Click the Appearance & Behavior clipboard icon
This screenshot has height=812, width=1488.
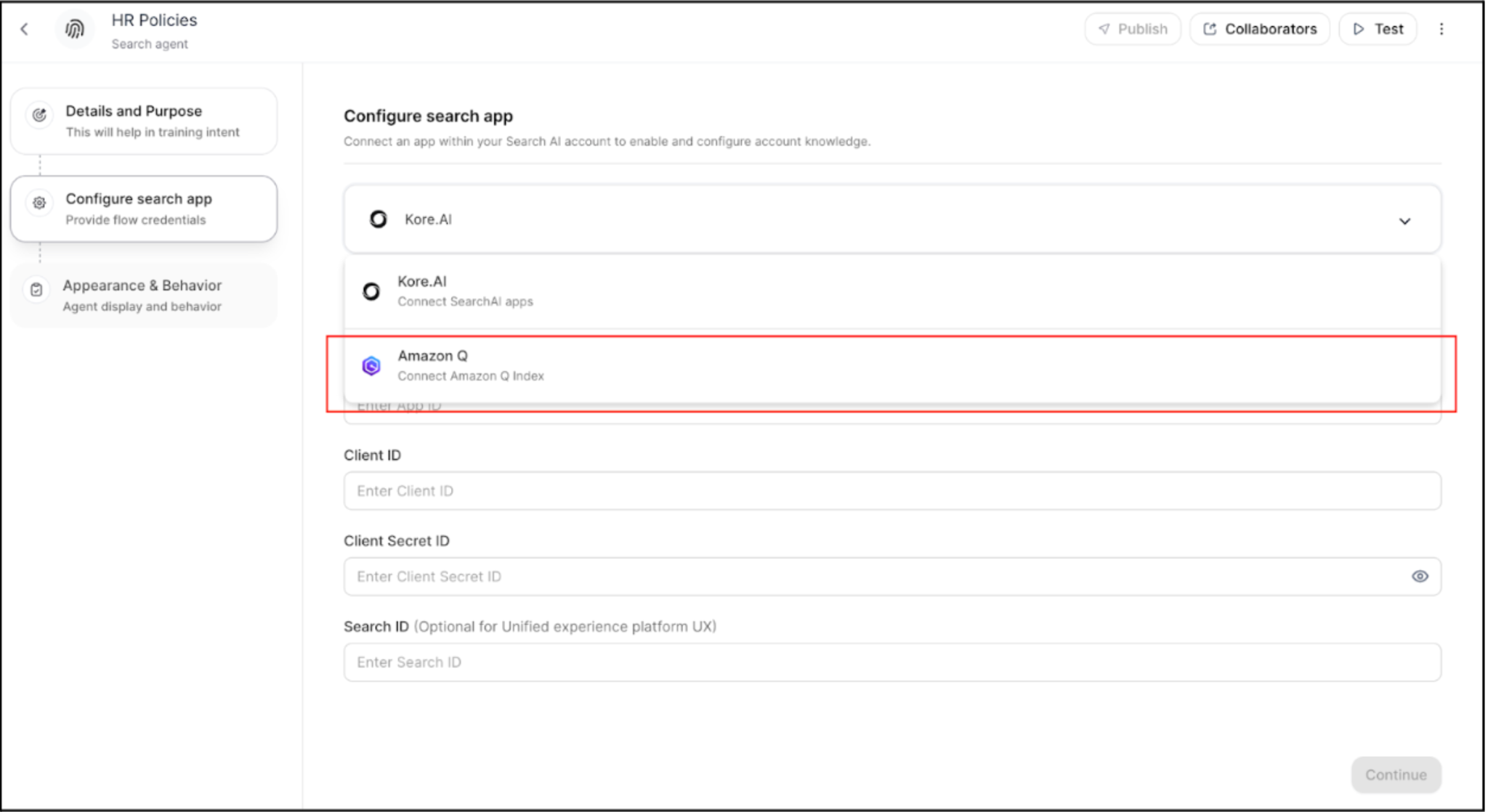[x=36, y=290]
